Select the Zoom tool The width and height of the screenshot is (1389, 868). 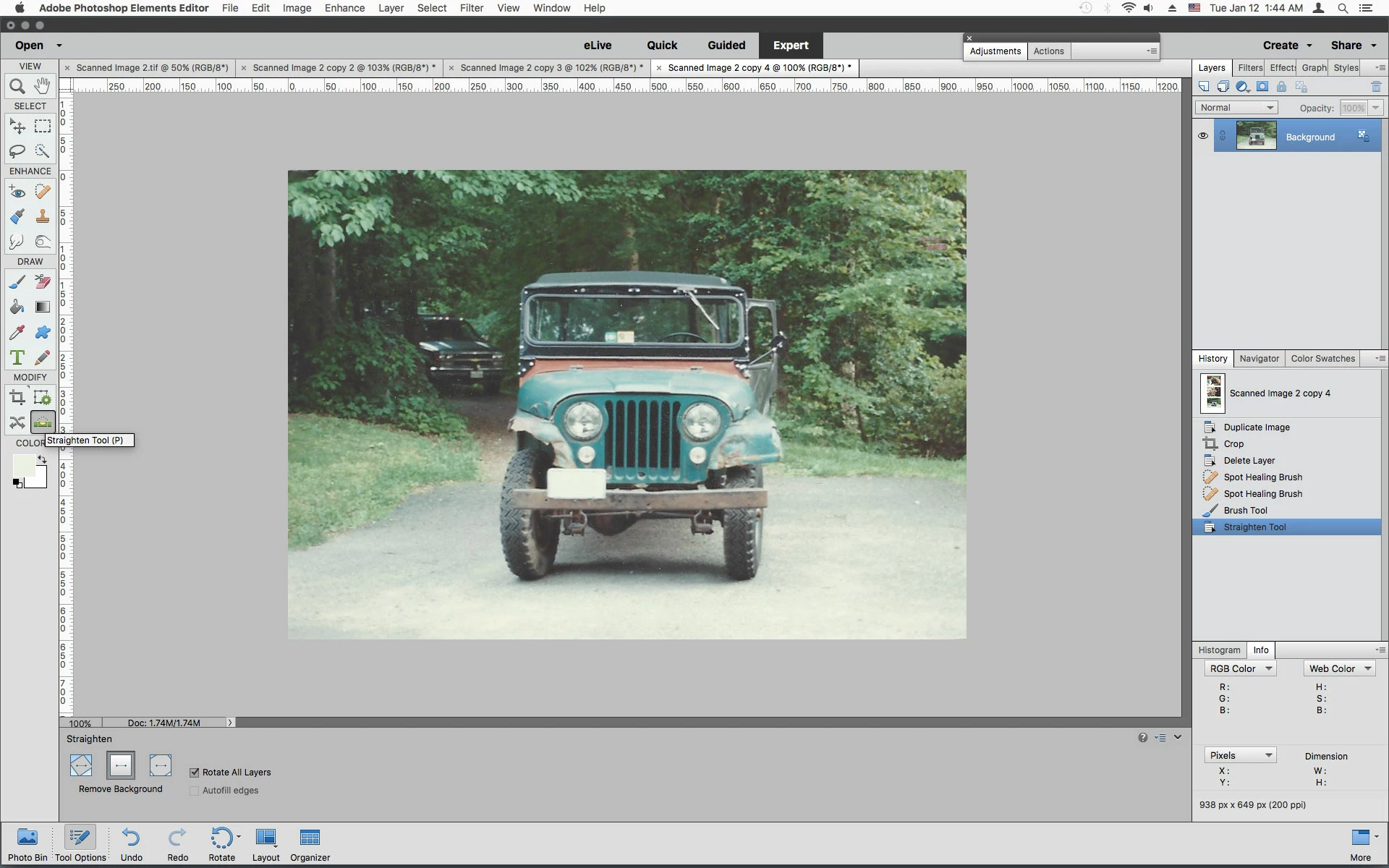[17, 87]
